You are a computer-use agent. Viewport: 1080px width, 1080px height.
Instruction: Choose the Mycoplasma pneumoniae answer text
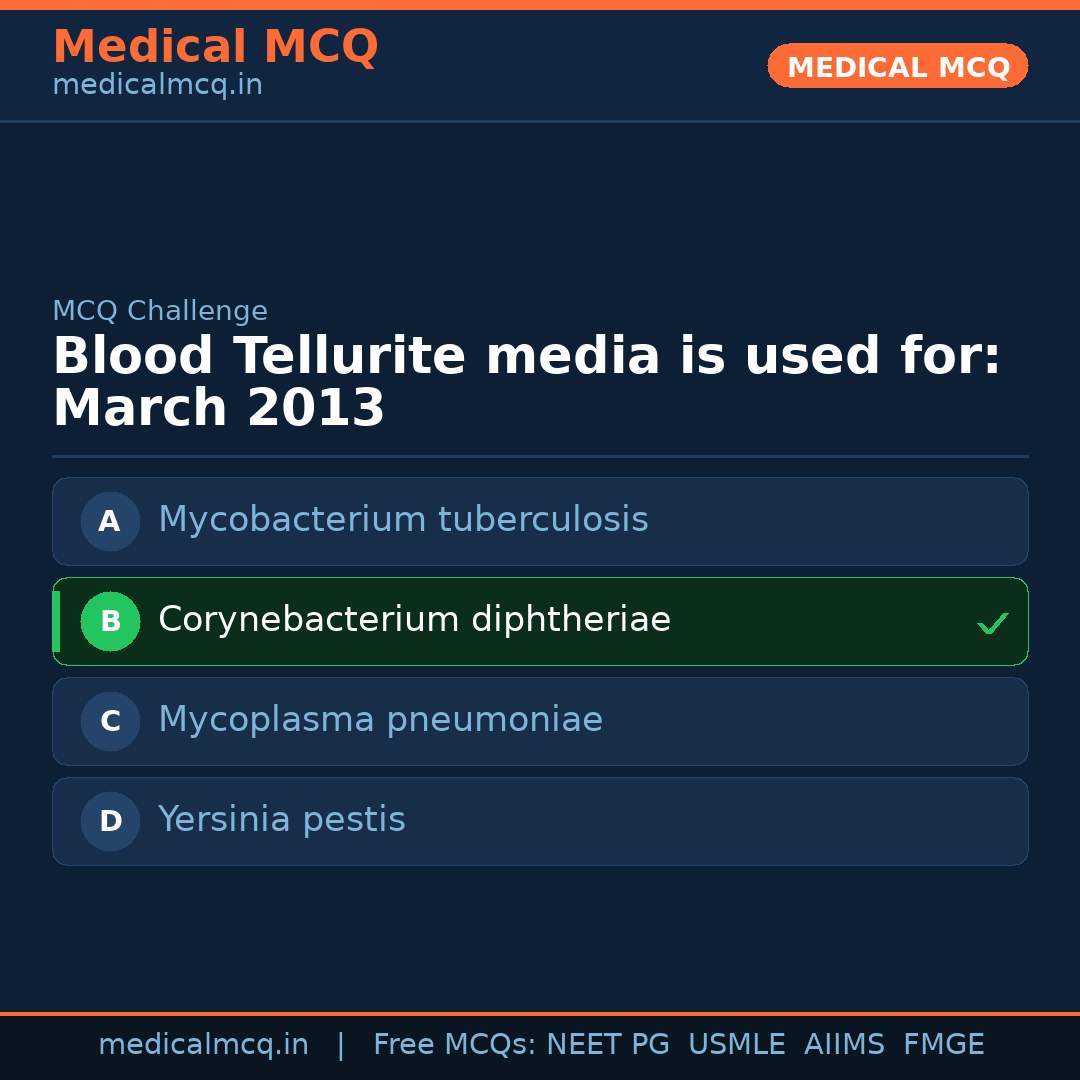click(380, 720)
